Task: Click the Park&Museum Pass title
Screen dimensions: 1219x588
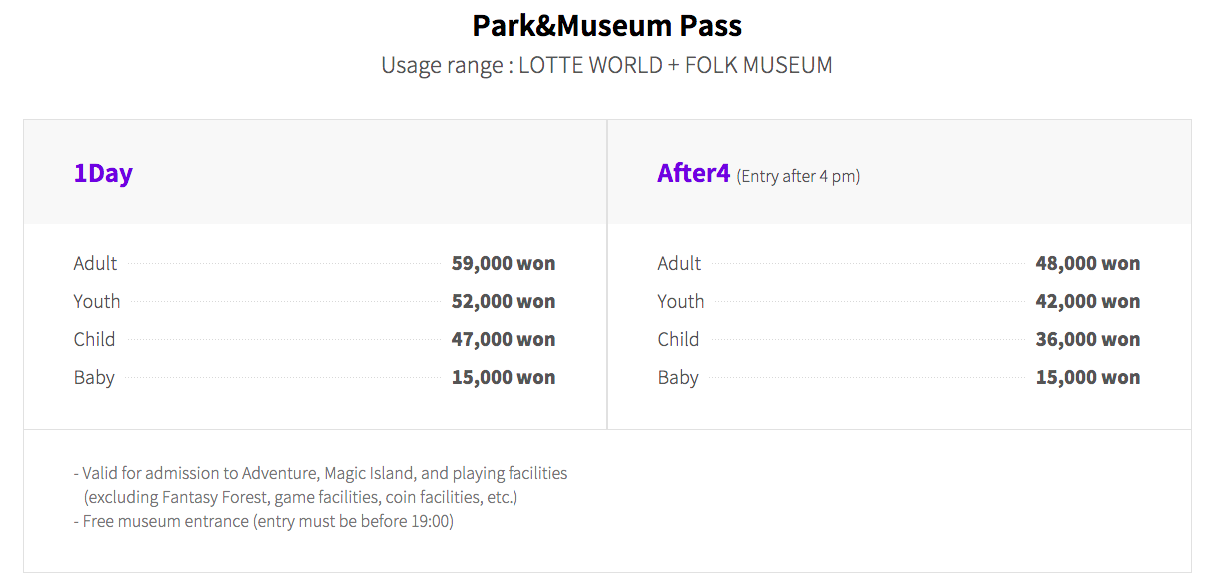Action: (607, 25)
